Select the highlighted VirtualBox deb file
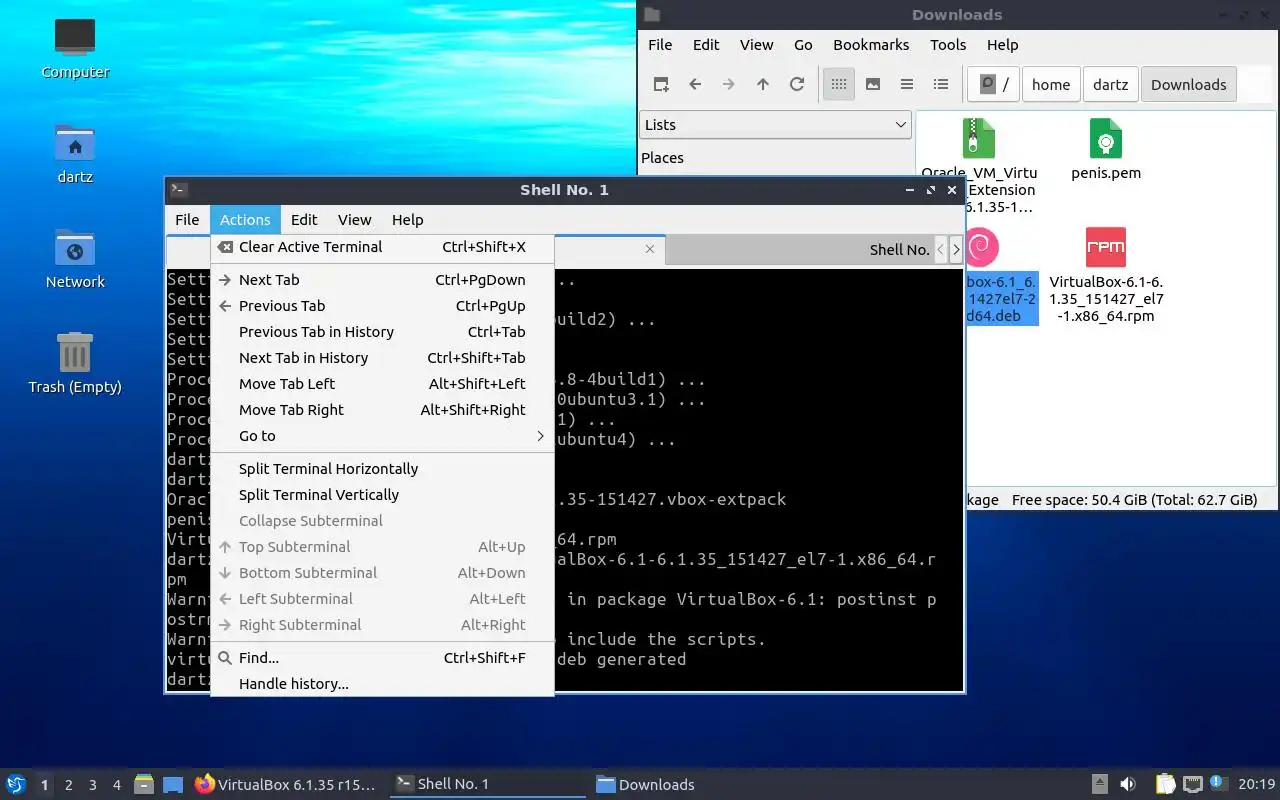Viewport: 1280px width, 800px height. click(1001, 298)
